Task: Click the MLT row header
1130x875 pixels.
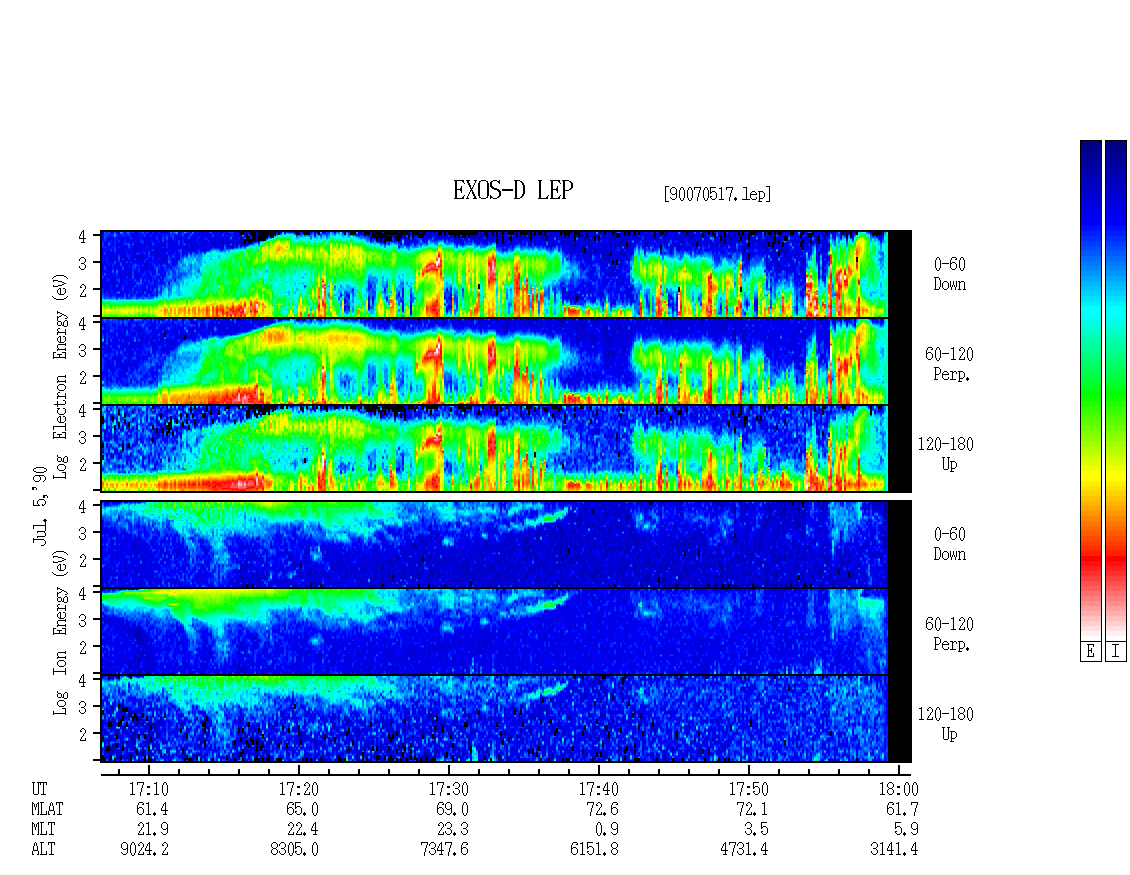Action: (43, 830)
